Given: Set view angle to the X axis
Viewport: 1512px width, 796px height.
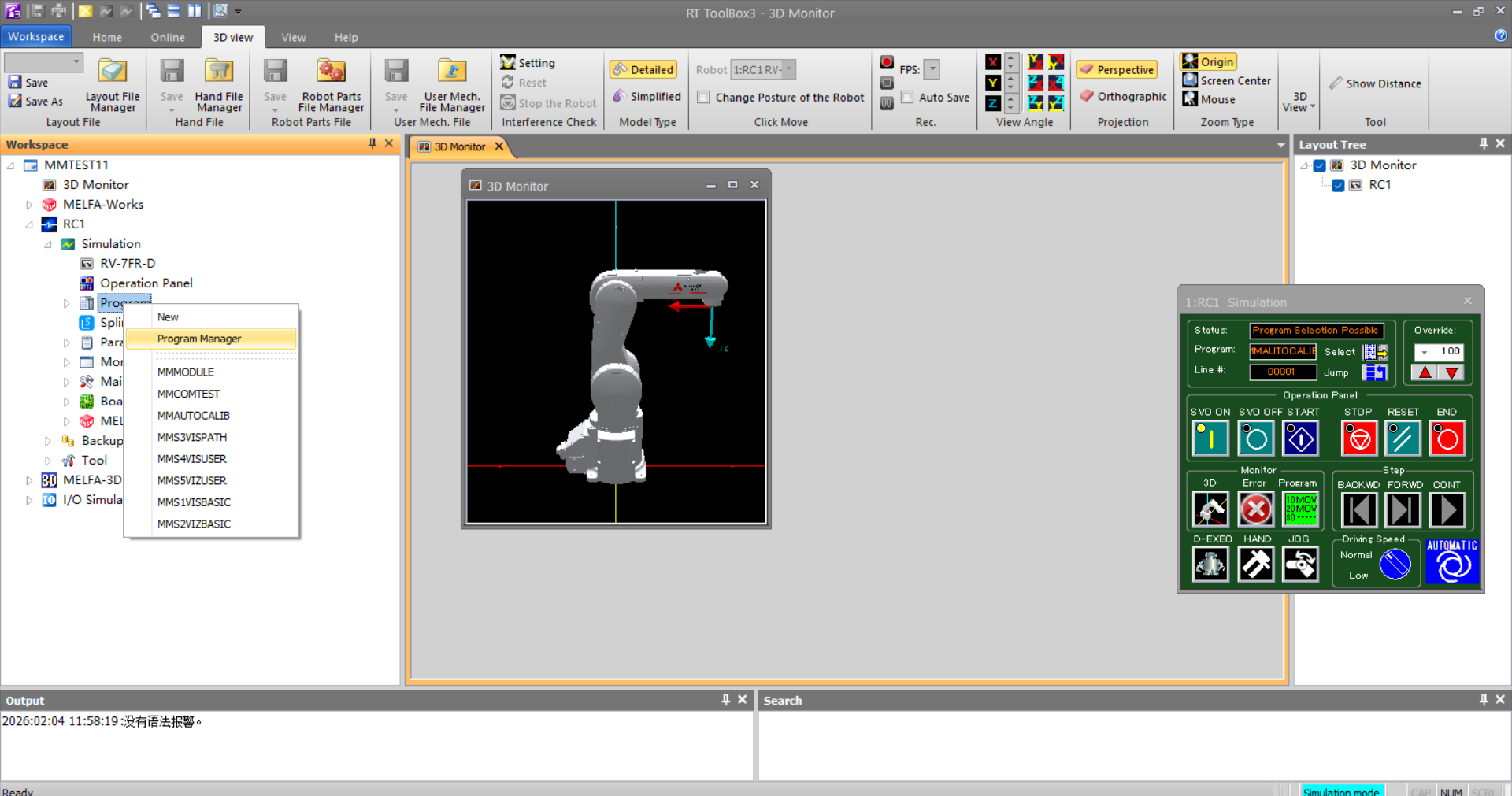Looking at the screenshot, I should click(993, 62).
